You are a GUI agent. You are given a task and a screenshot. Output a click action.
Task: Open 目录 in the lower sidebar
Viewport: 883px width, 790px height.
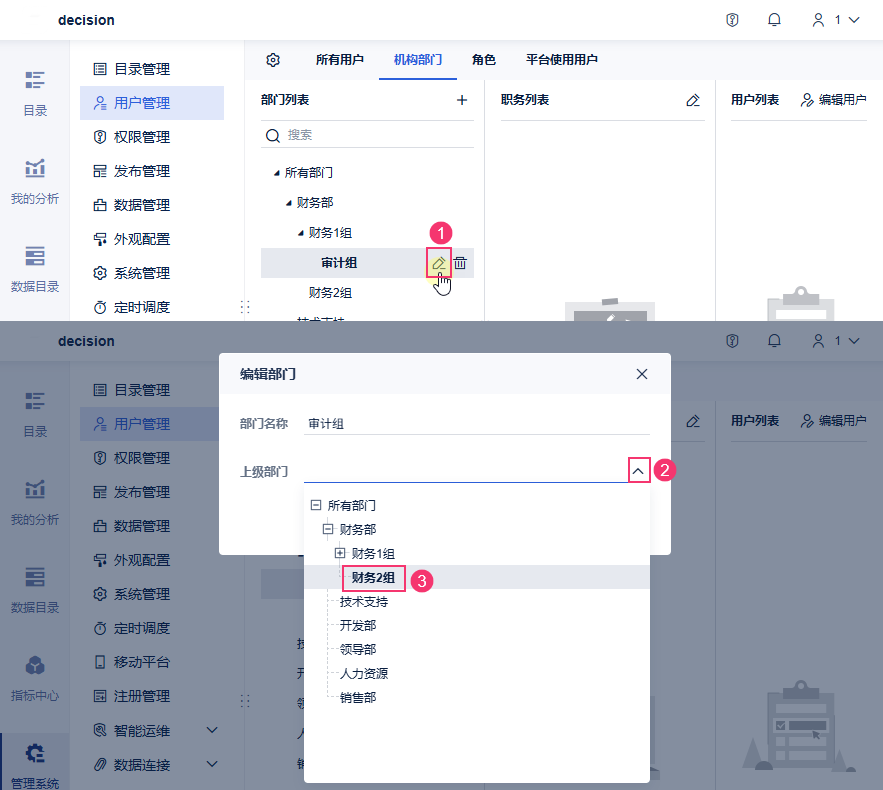tap(35, 414)
